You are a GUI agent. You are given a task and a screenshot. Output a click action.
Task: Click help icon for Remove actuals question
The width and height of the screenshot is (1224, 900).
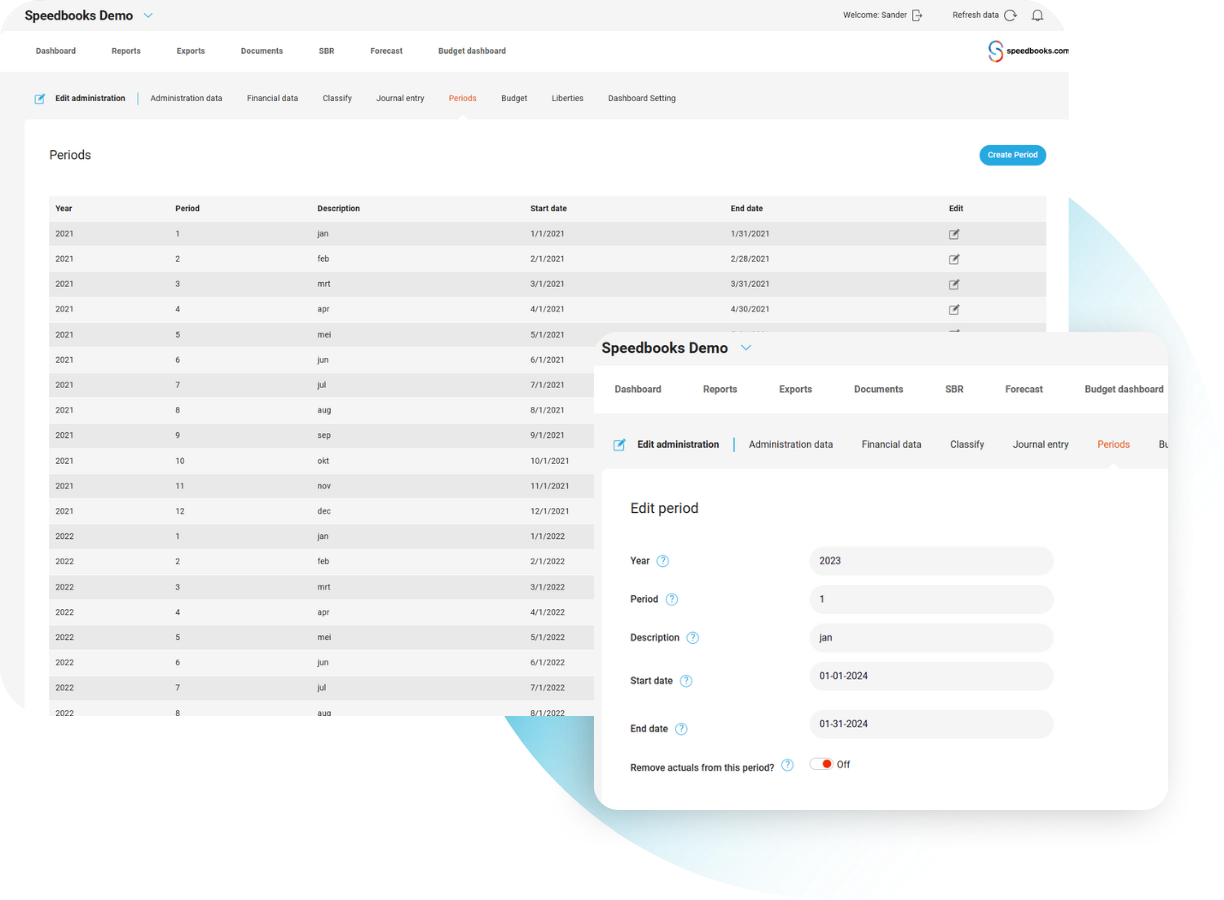pos(787,765)
